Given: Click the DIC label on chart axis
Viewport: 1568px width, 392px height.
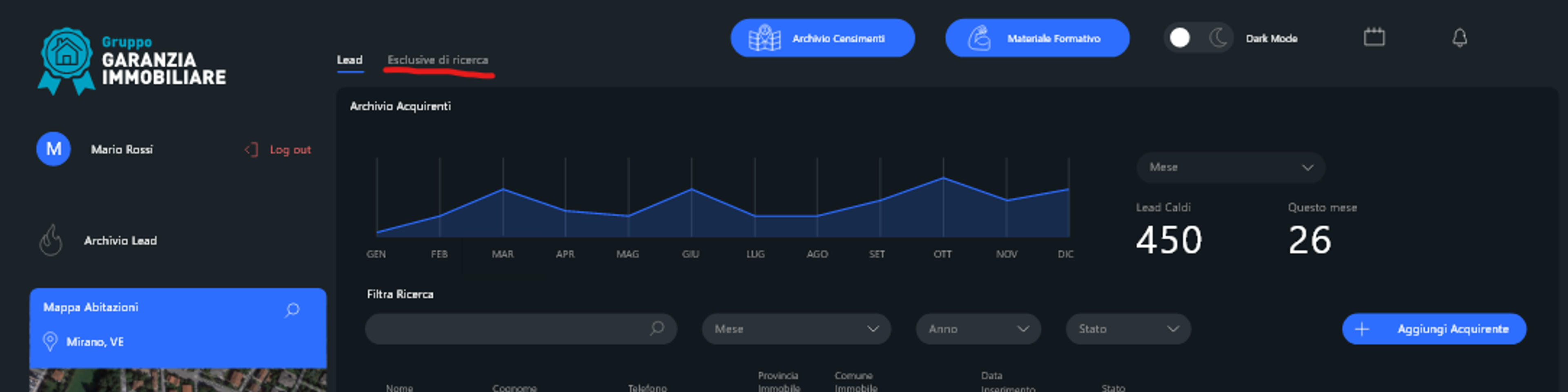Looking at the screenshot, I should [1065, 254].
